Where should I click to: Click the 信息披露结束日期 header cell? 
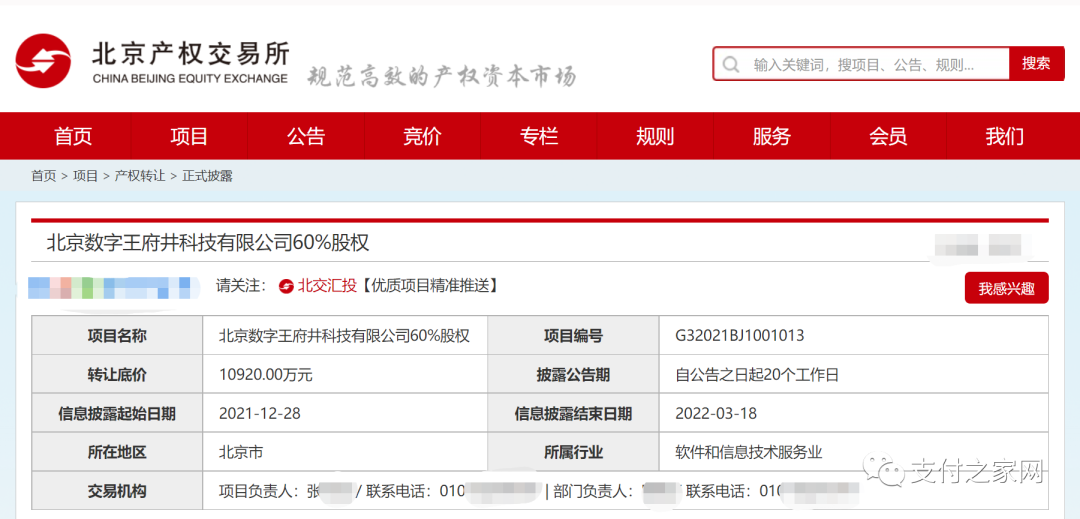point(573,414)
